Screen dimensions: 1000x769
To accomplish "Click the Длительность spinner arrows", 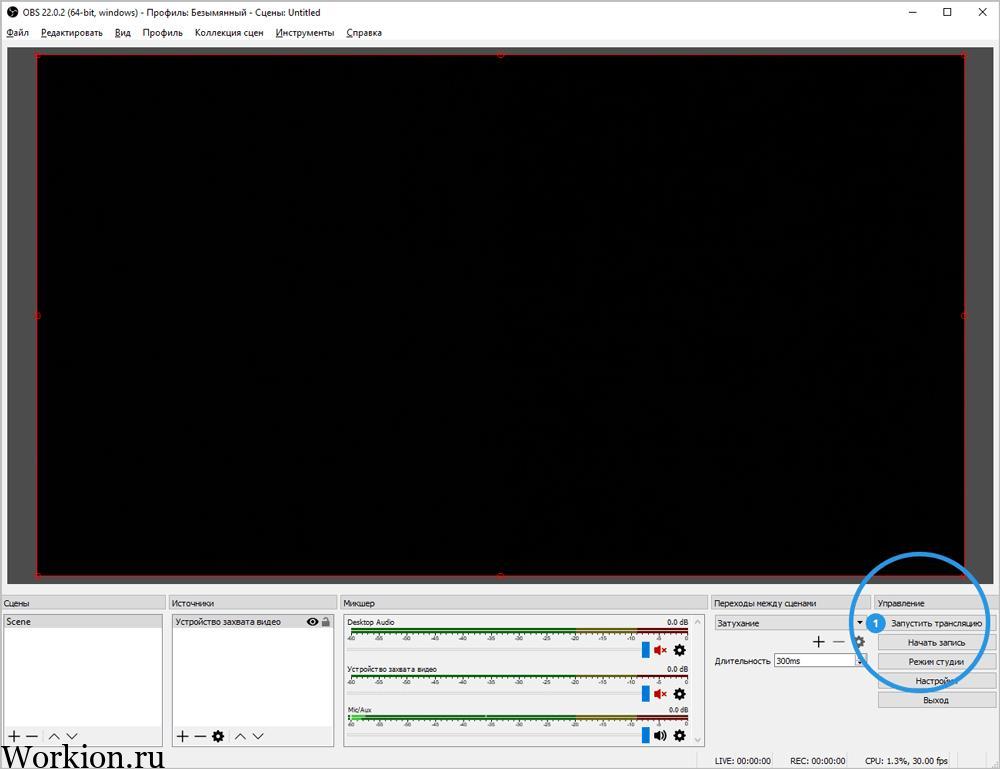I will [x=860, y=661].
